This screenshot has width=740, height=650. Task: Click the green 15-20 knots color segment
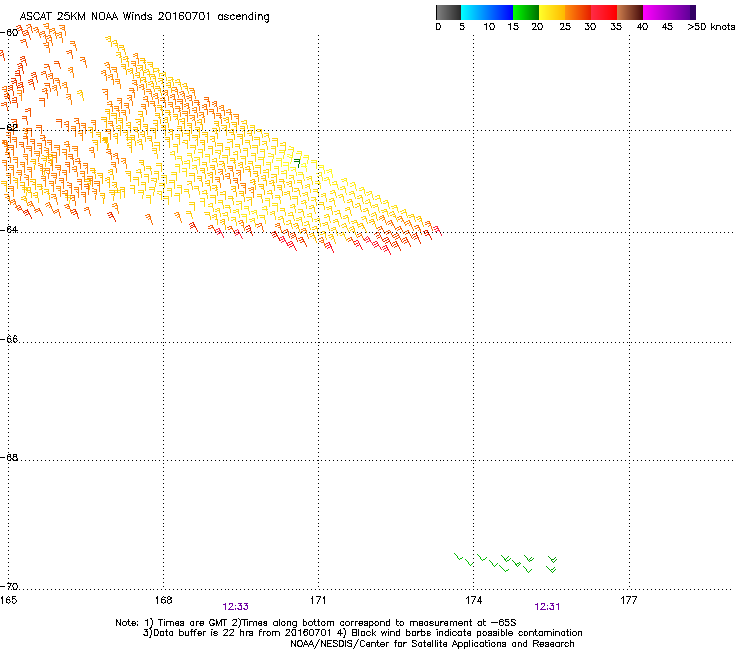click(x=526, y=12)
